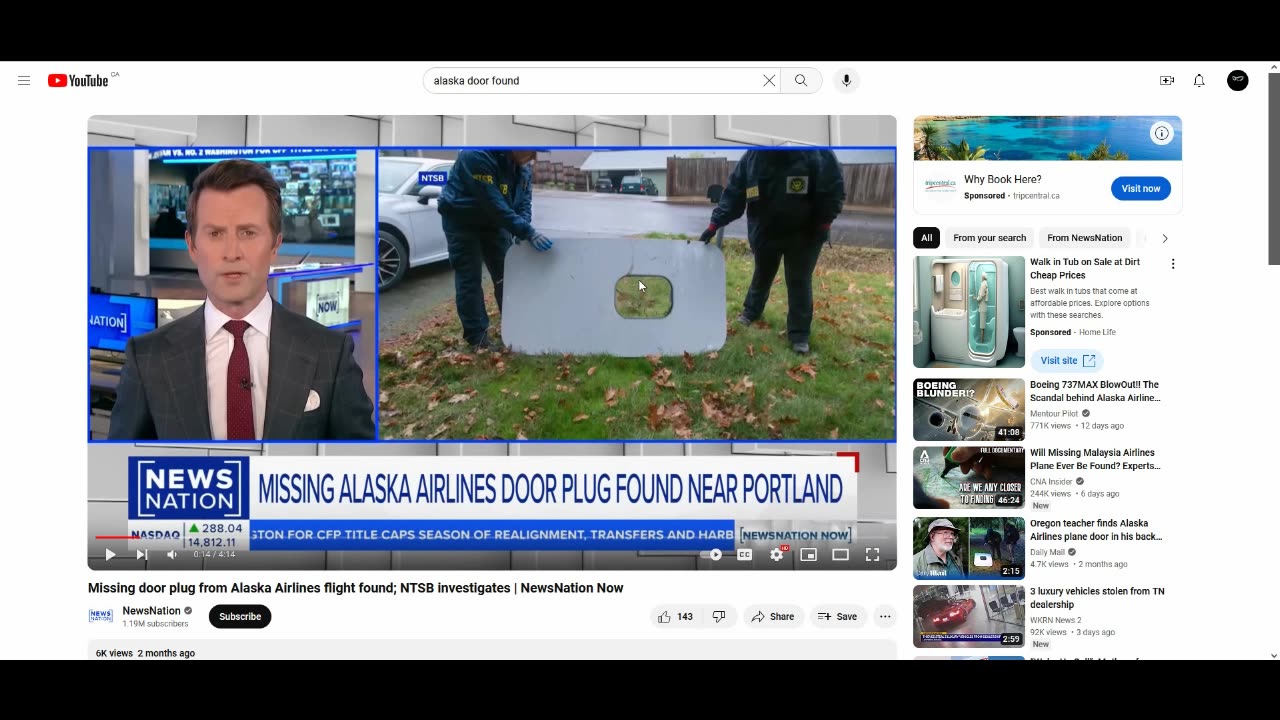The width and height of the screenshot is (1280, 720).
Task: Open the player settings gear
Action: pos(777,554)
